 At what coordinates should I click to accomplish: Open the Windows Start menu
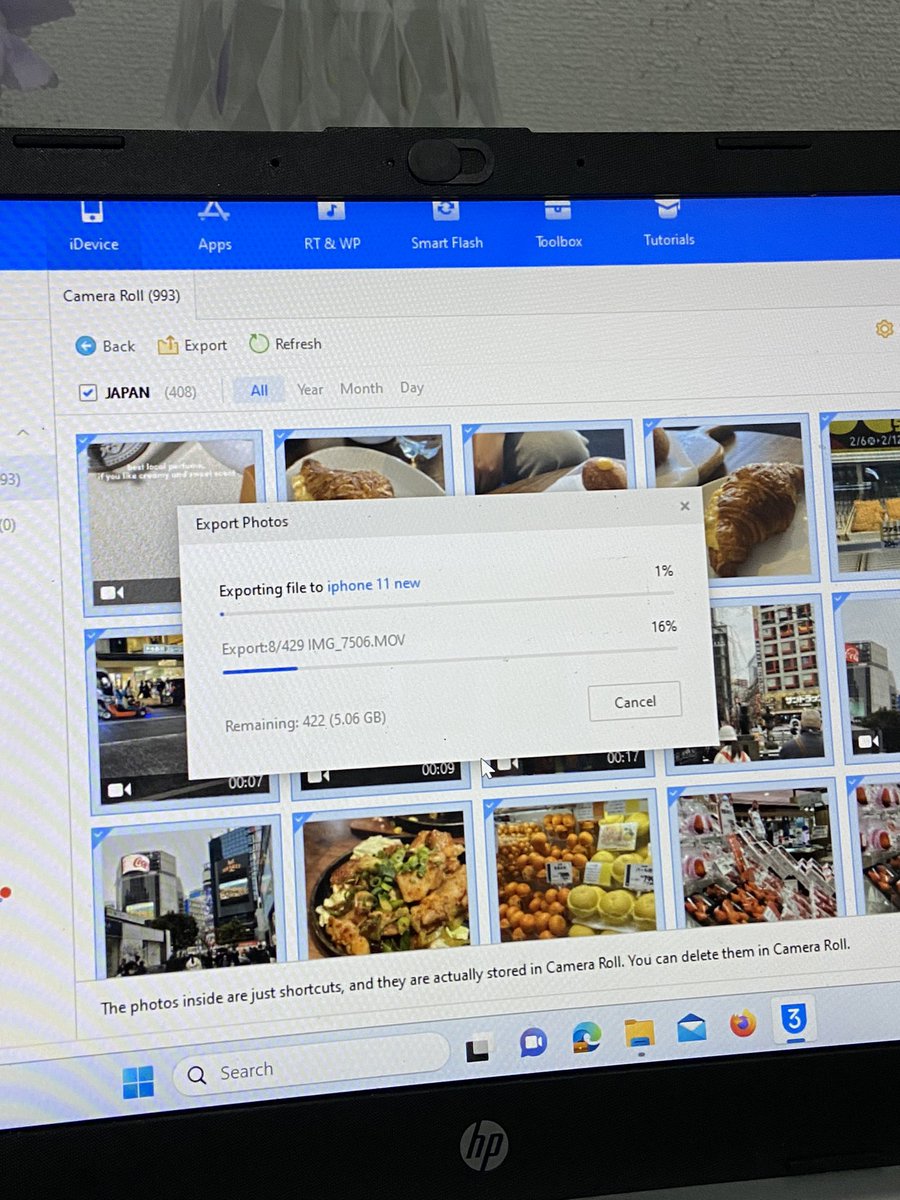pos(139,1082)
